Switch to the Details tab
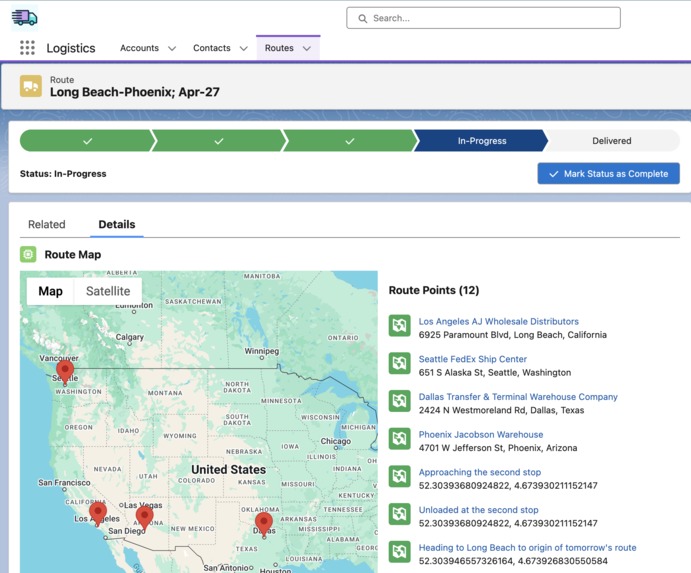691x573 pixels. 117,224
